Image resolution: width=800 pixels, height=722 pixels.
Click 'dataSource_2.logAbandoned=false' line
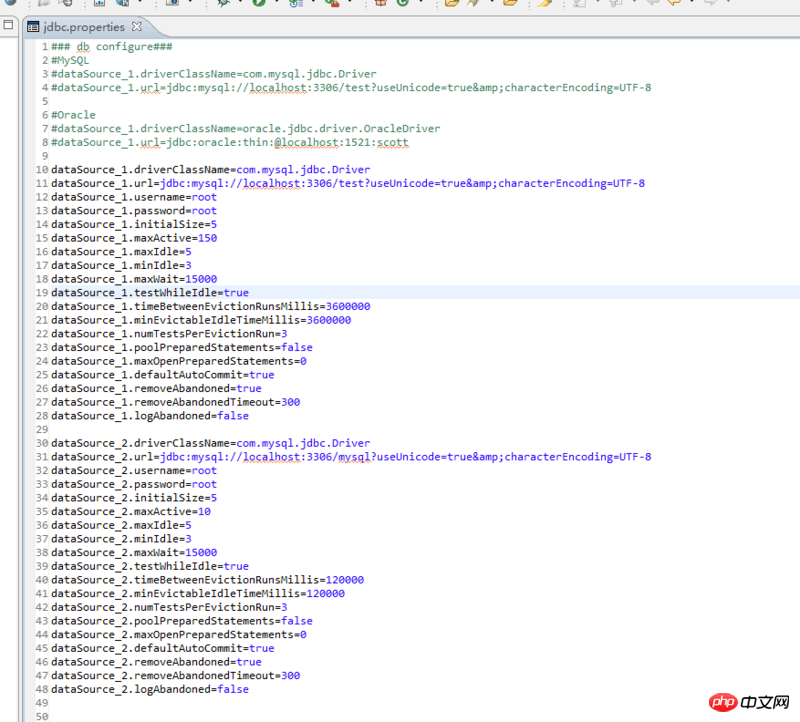(150, 690)
